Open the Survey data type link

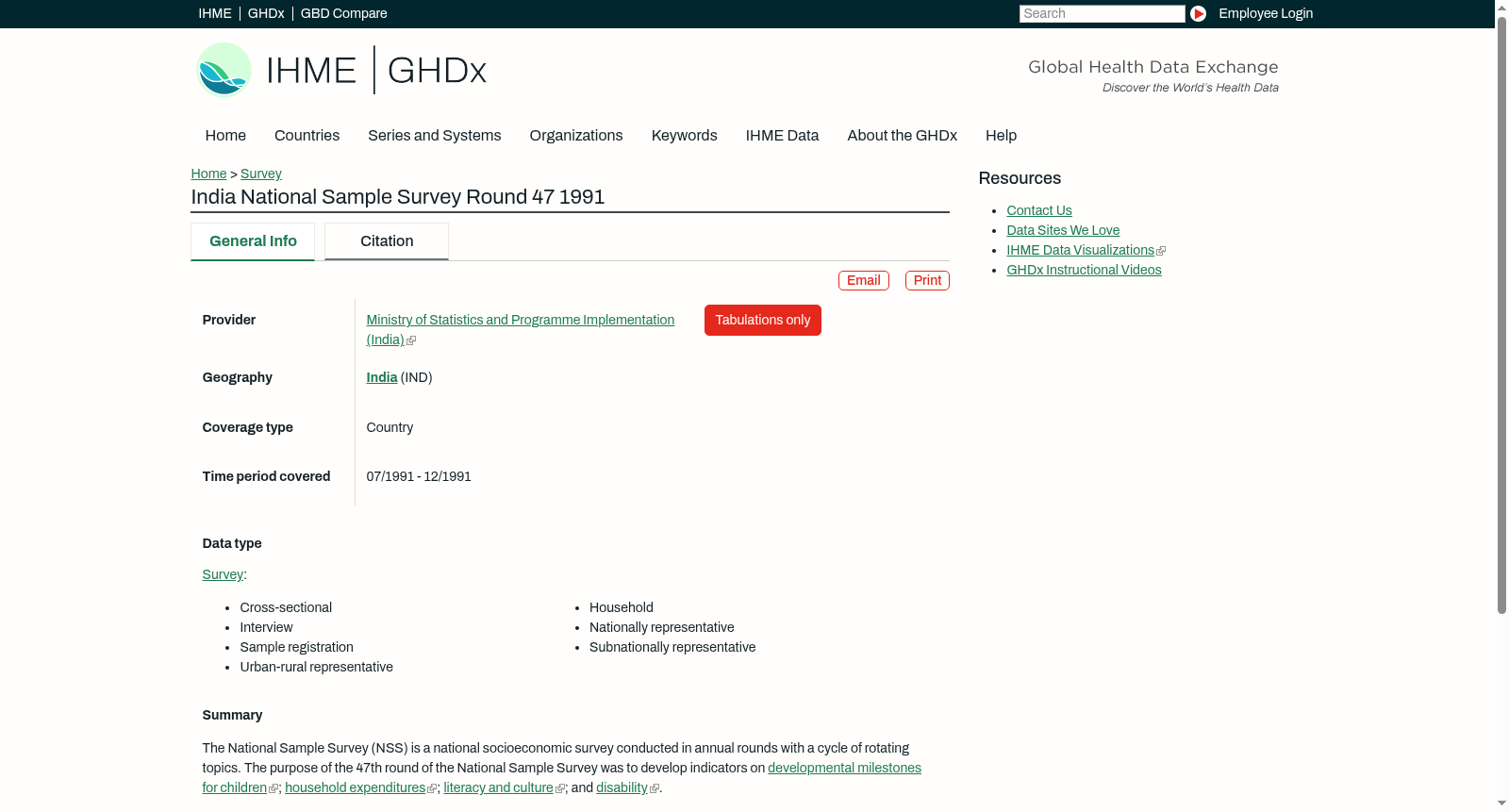(223, 574)
